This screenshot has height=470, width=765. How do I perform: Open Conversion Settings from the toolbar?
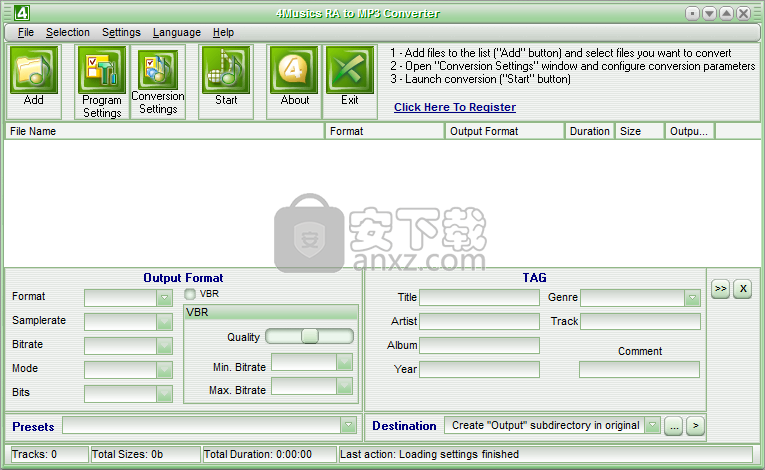click(x=158, y=70)
